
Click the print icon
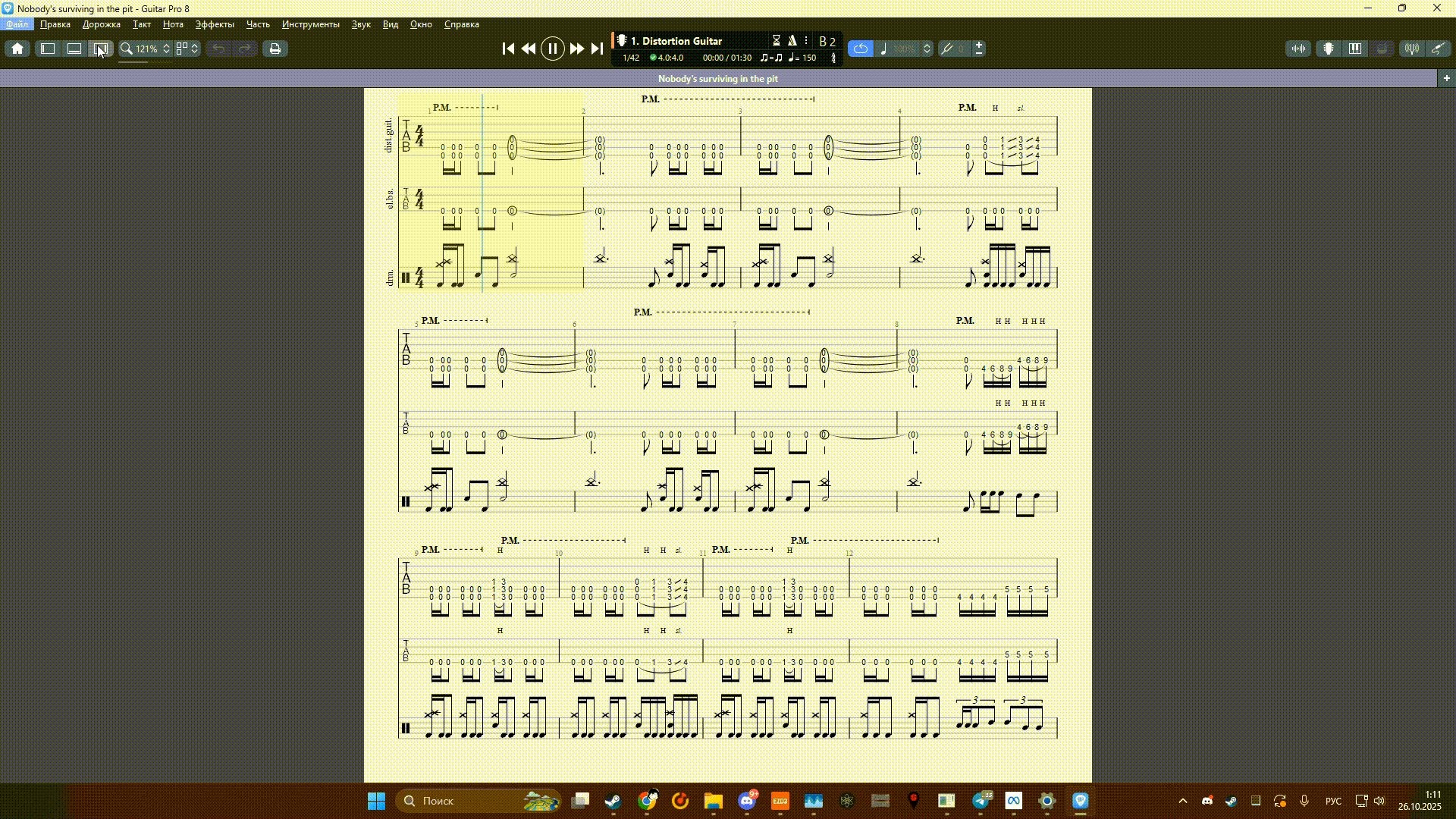point(275,49)
